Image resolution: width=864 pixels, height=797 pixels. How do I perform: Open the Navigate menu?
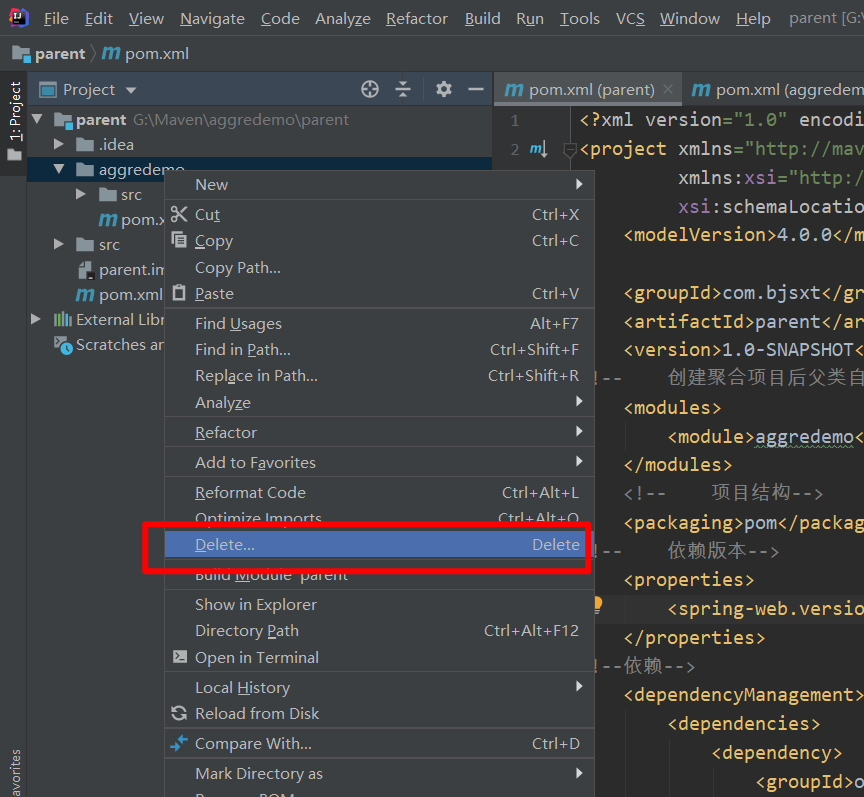[212, 19]
